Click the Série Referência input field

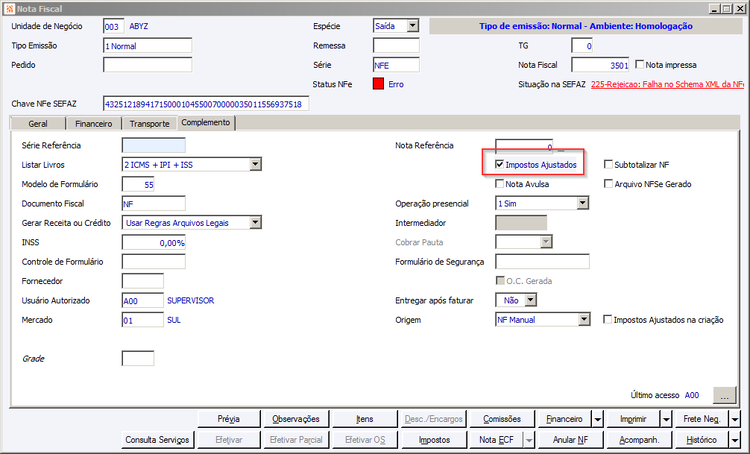tap(154, 145)
